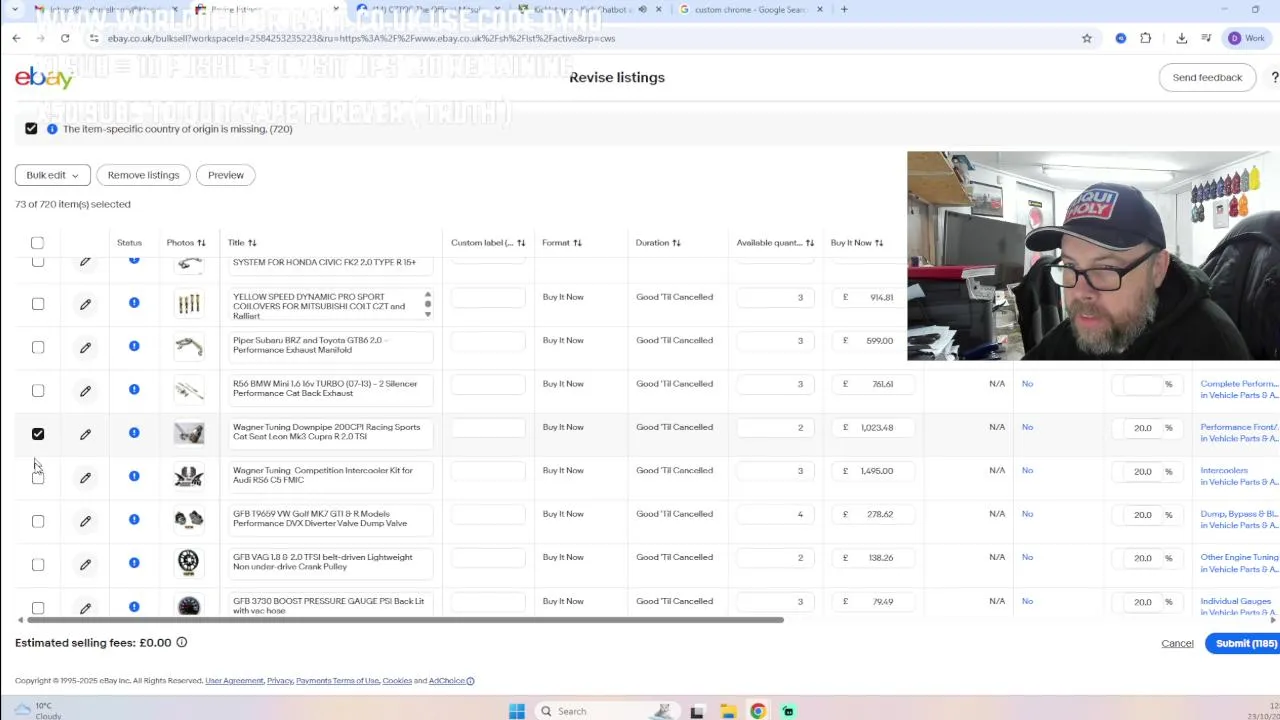
Task: Switch to the Google Search browser tab
Action: click(750, 10)
